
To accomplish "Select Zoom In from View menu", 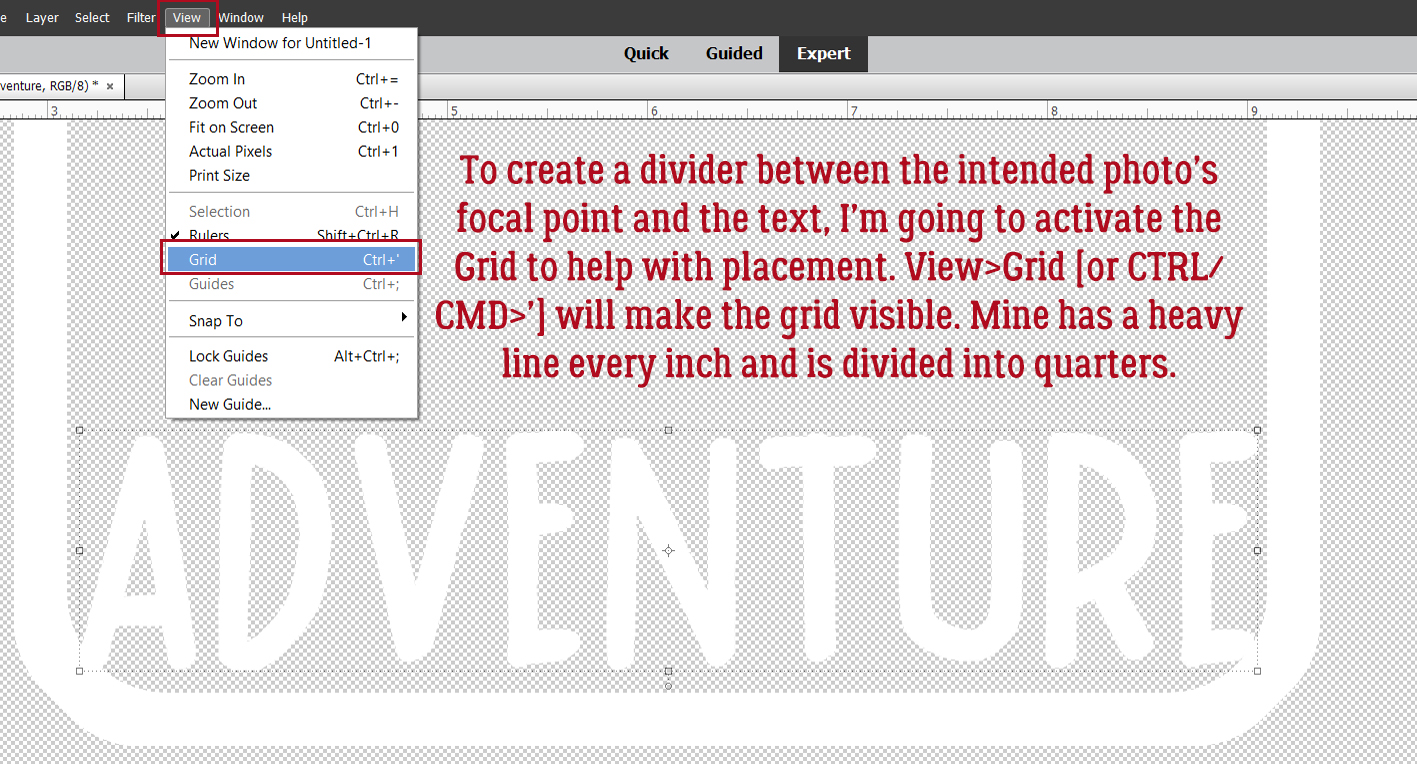I will pos(292,79).
